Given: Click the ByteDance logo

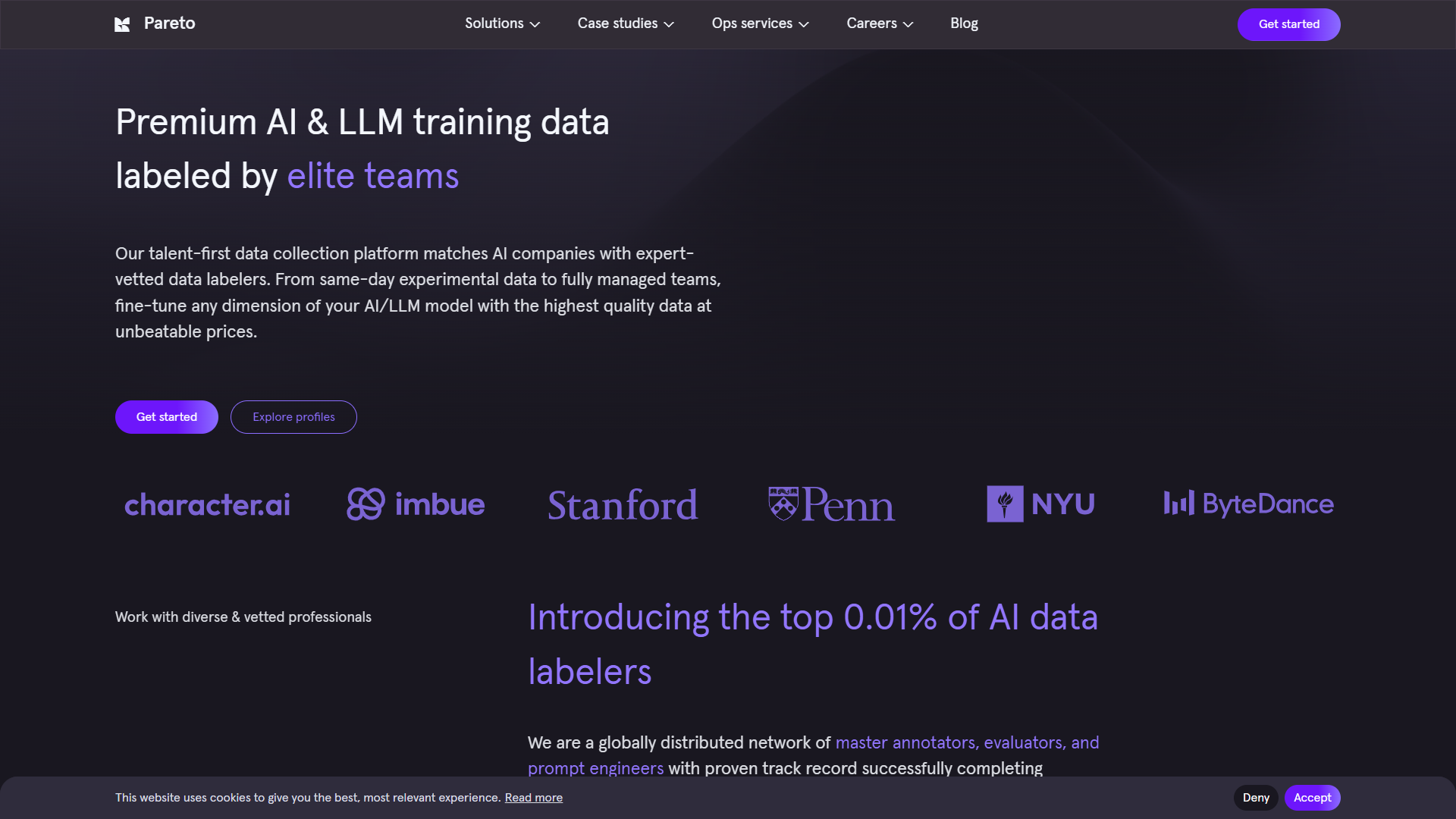Looking at the screenshot, I should 1248,504.
